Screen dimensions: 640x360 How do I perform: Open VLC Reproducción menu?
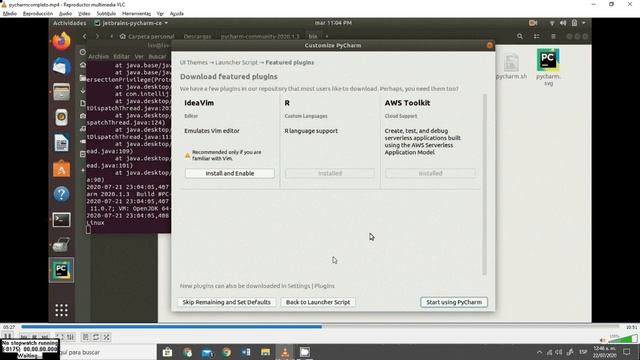click(x=38, y=13)
